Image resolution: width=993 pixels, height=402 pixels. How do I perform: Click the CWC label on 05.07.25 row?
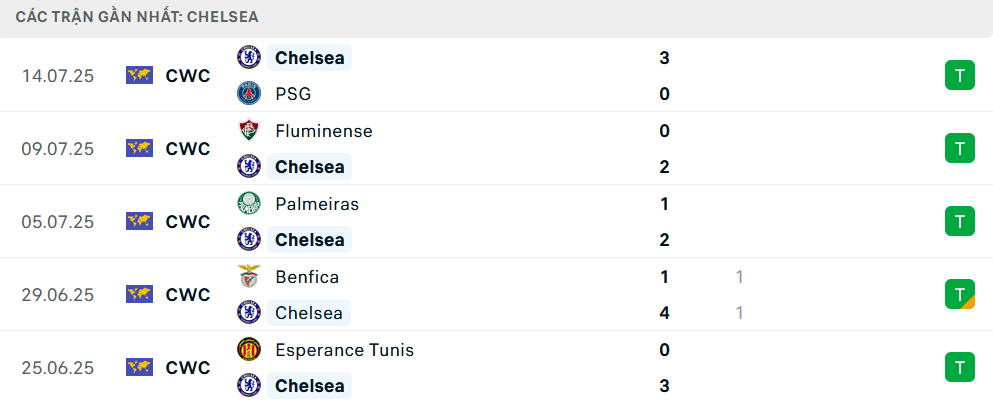(x=187, y=222)
